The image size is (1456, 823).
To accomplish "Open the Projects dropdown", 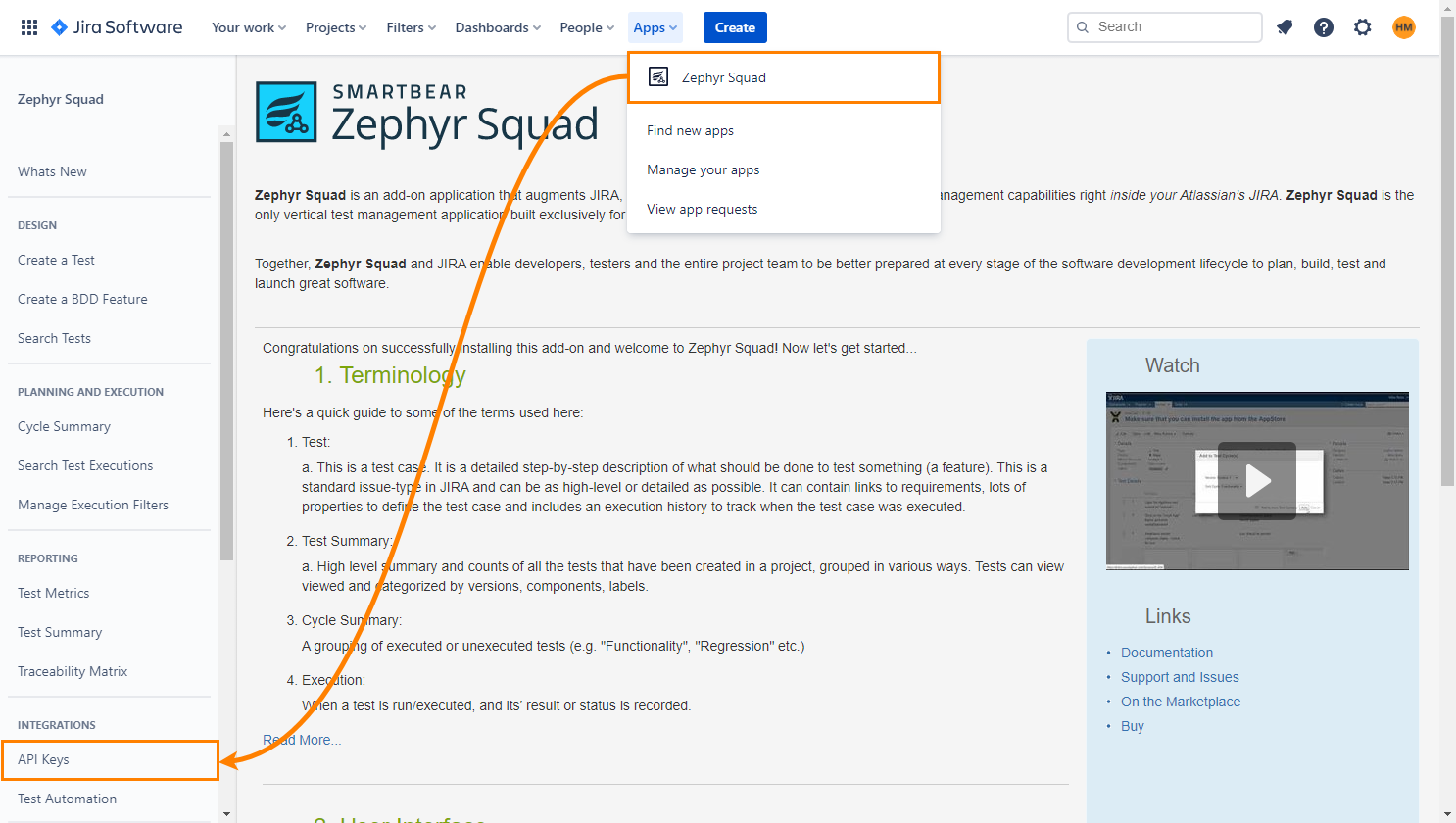I will [335, 26].
